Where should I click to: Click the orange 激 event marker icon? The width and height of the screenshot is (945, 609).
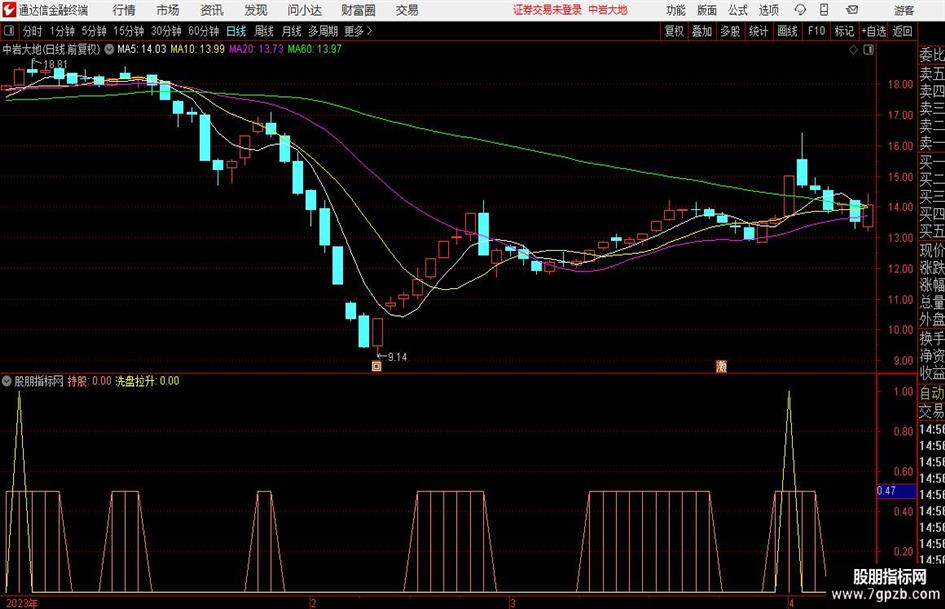coord(721,366)
